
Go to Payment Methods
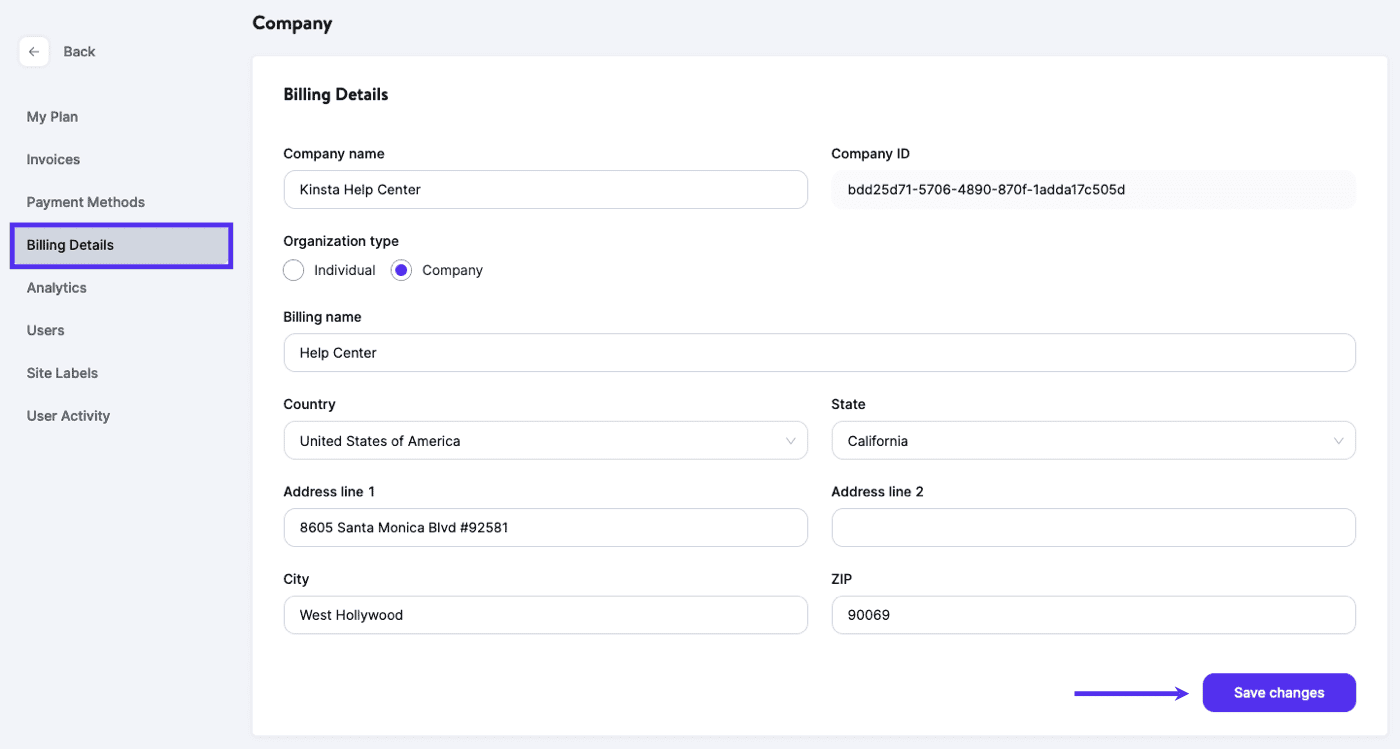point(85,201)
